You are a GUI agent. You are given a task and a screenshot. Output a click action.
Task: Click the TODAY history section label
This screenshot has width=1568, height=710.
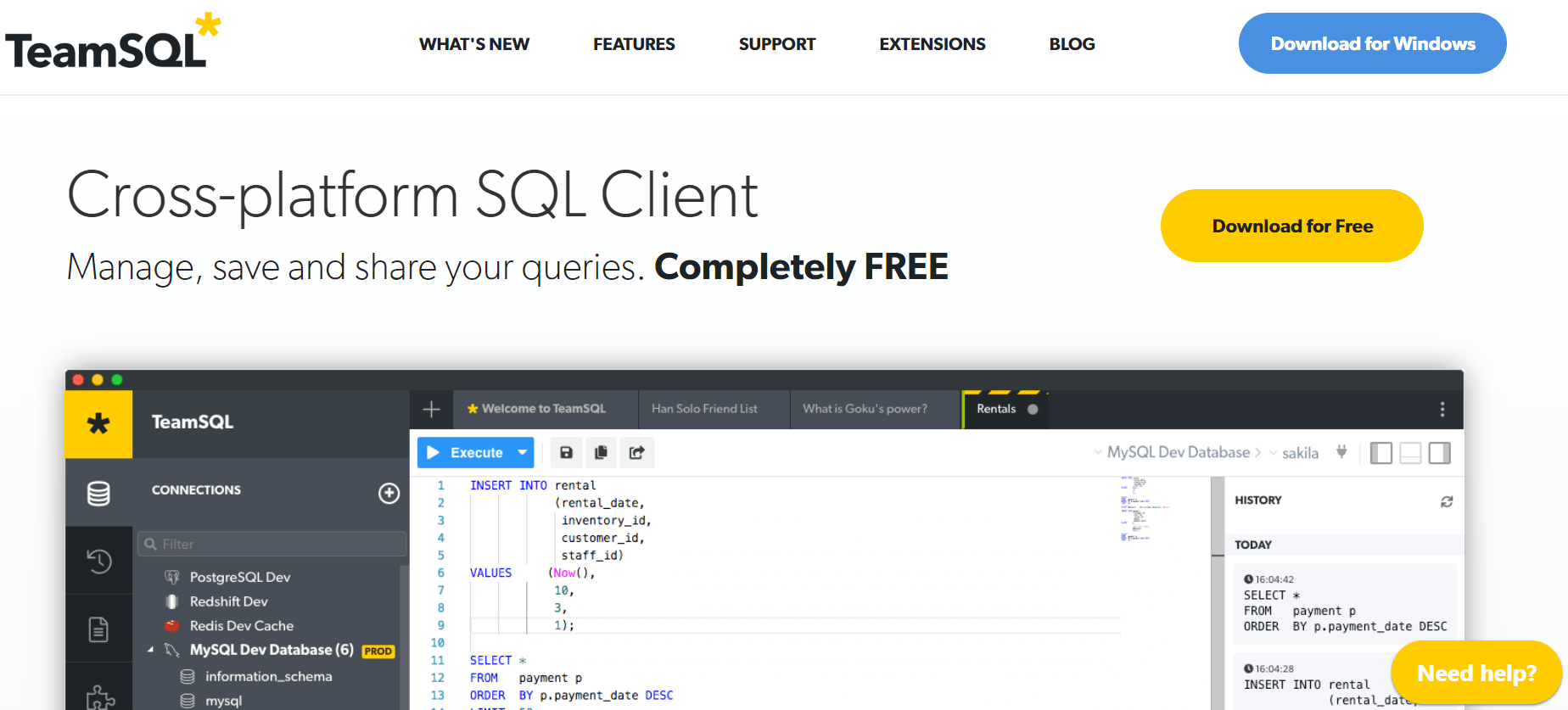[1253, 545]
